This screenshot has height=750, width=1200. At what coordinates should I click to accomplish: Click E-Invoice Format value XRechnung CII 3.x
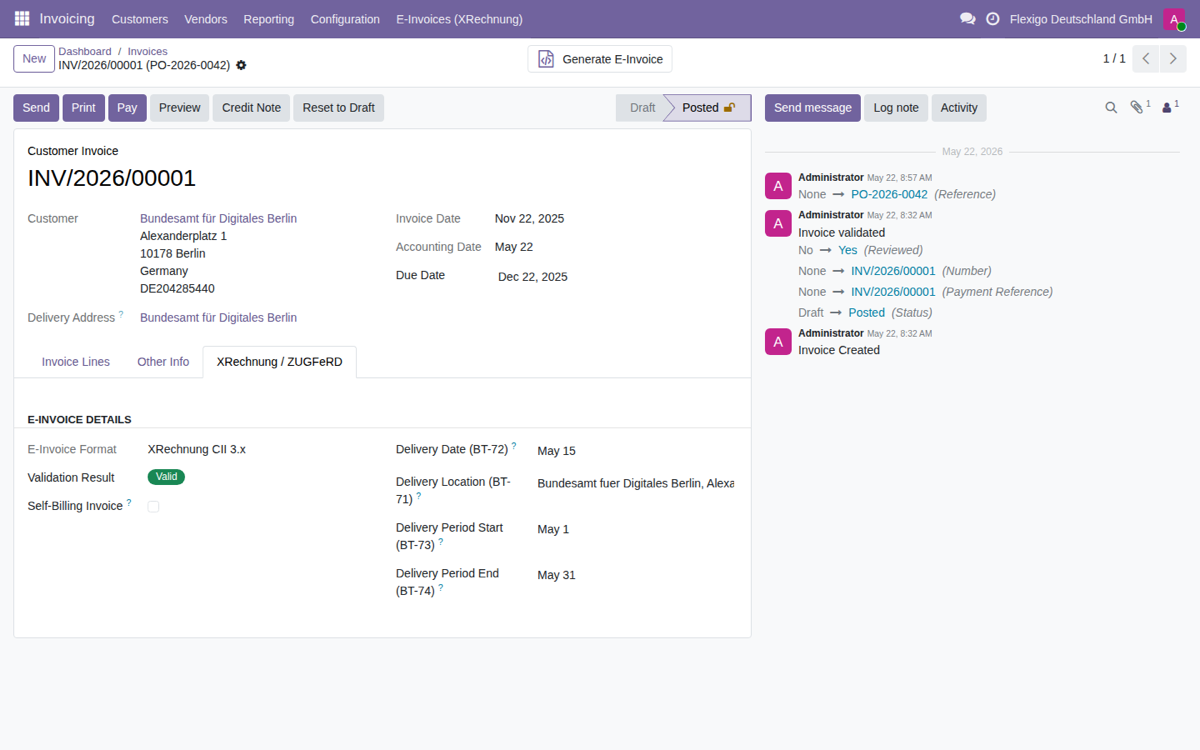tap(197, 449)
